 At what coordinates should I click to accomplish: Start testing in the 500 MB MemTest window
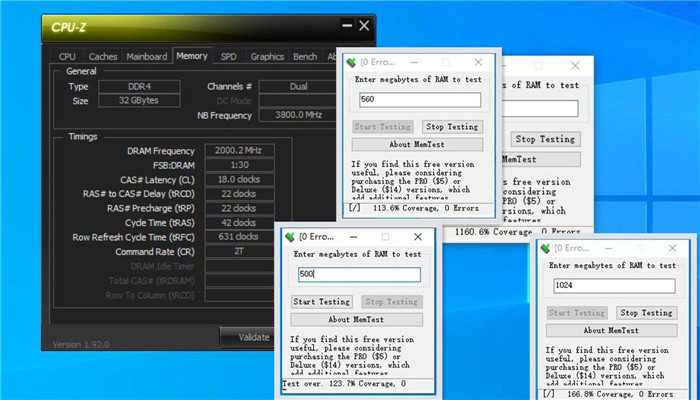(321, 302)
